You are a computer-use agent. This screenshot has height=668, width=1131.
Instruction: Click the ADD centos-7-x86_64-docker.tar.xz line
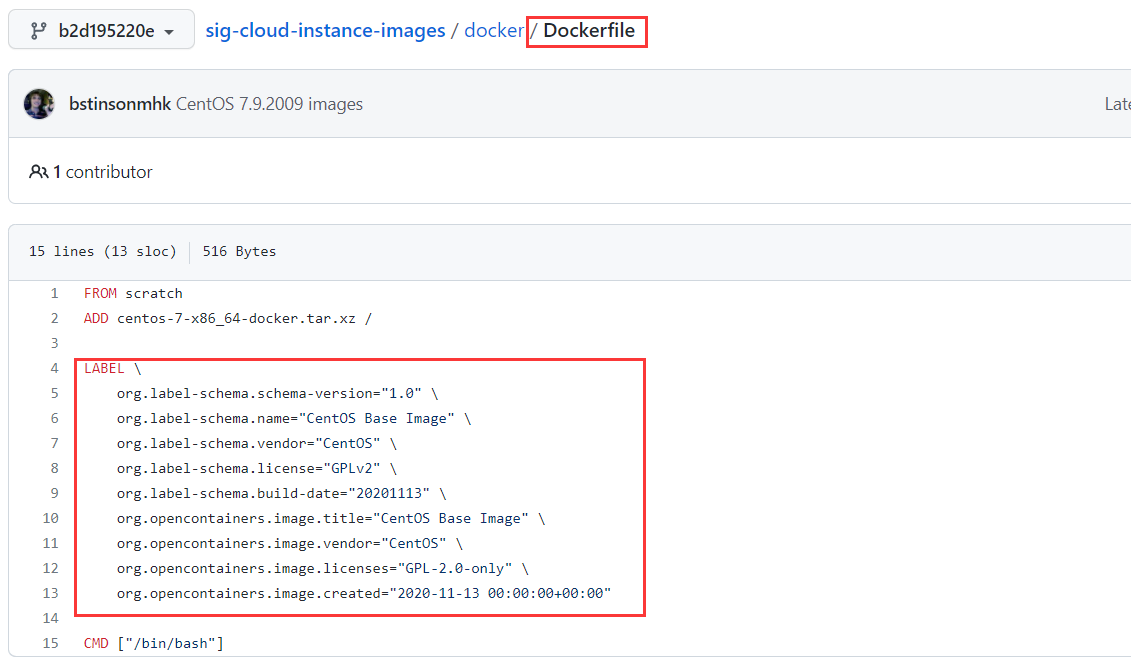[x=228, y=318]
